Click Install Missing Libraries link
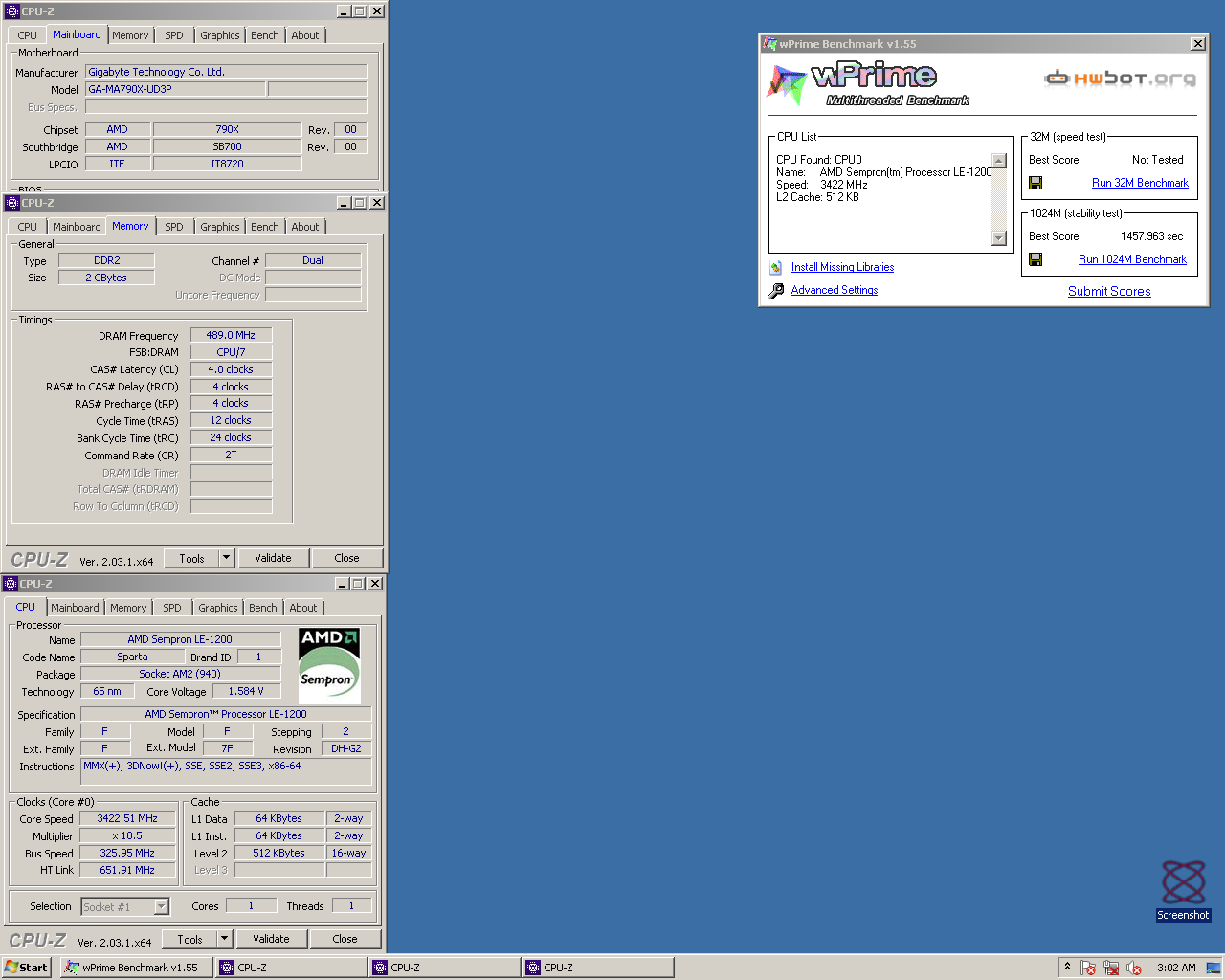 click(x=842, y=268)
